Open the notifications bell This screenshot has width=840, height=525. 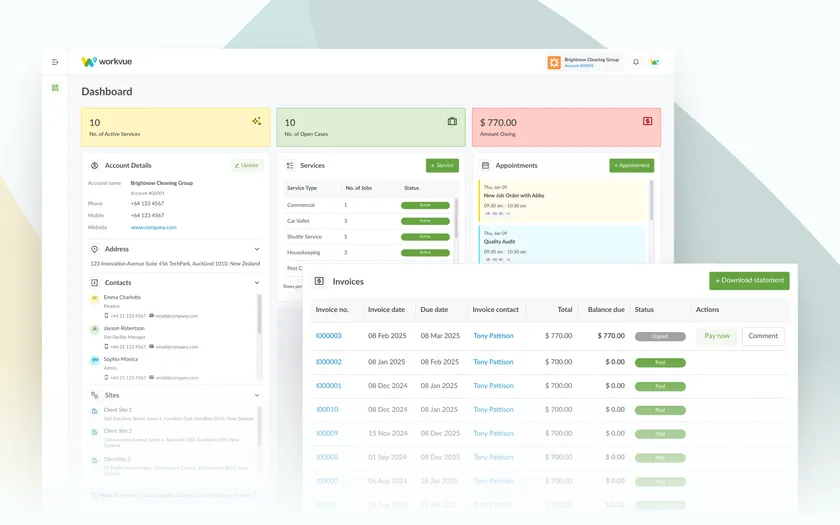(635, 62)
